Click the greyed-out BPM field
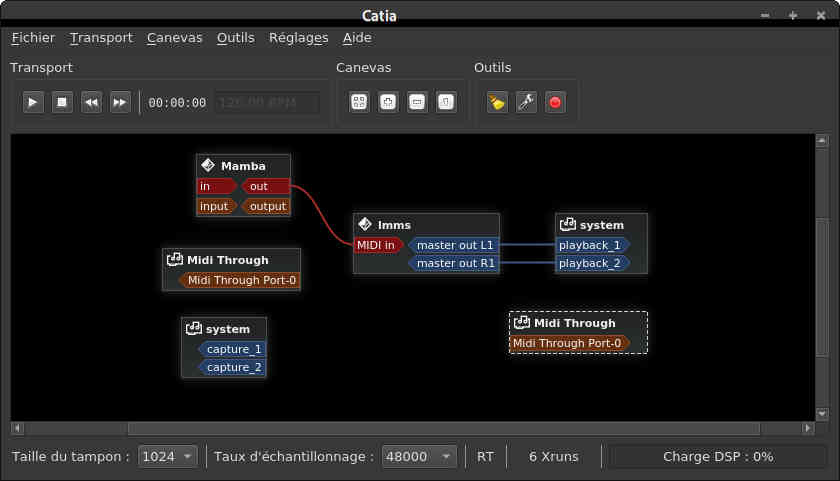The image size is (840, 481). point(268,103)
